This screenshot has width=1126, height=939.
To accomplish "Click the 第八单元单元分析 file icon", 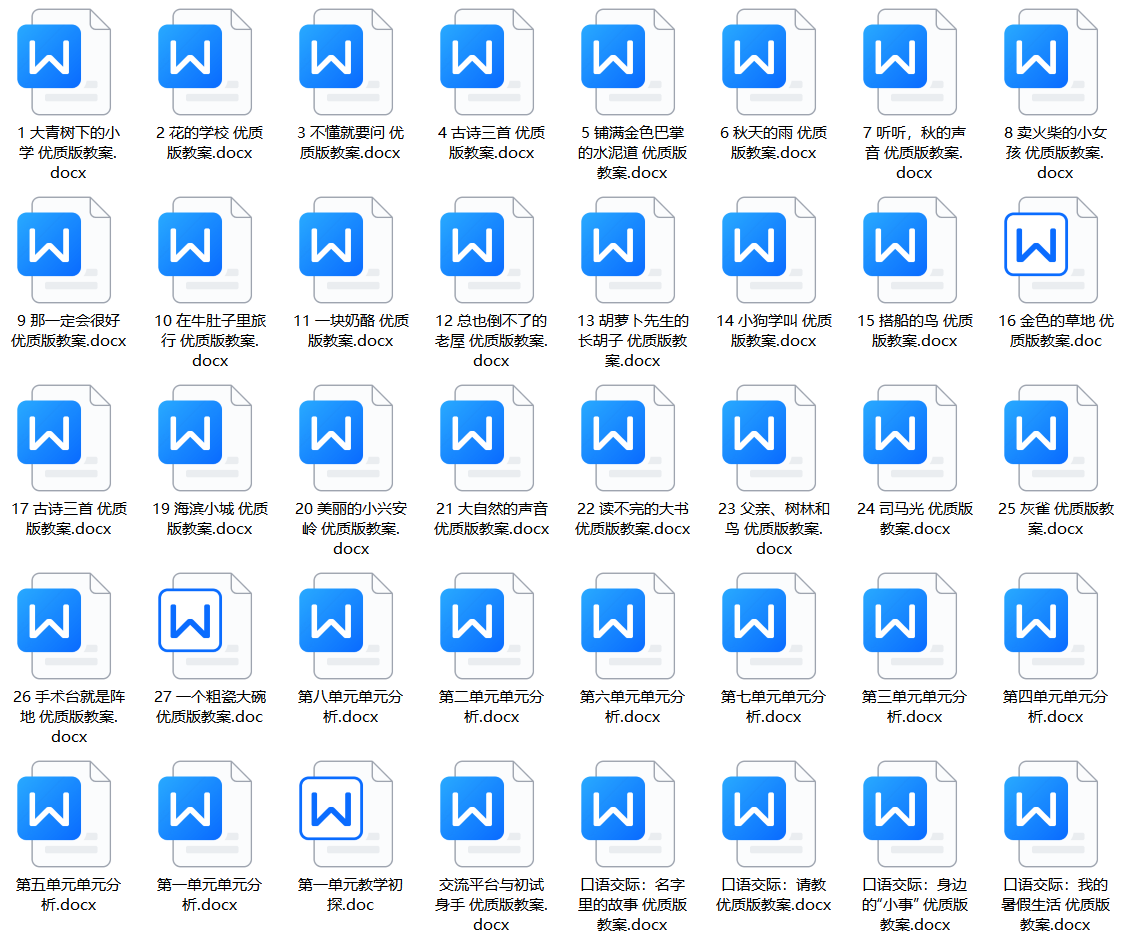I will (346, 626).
